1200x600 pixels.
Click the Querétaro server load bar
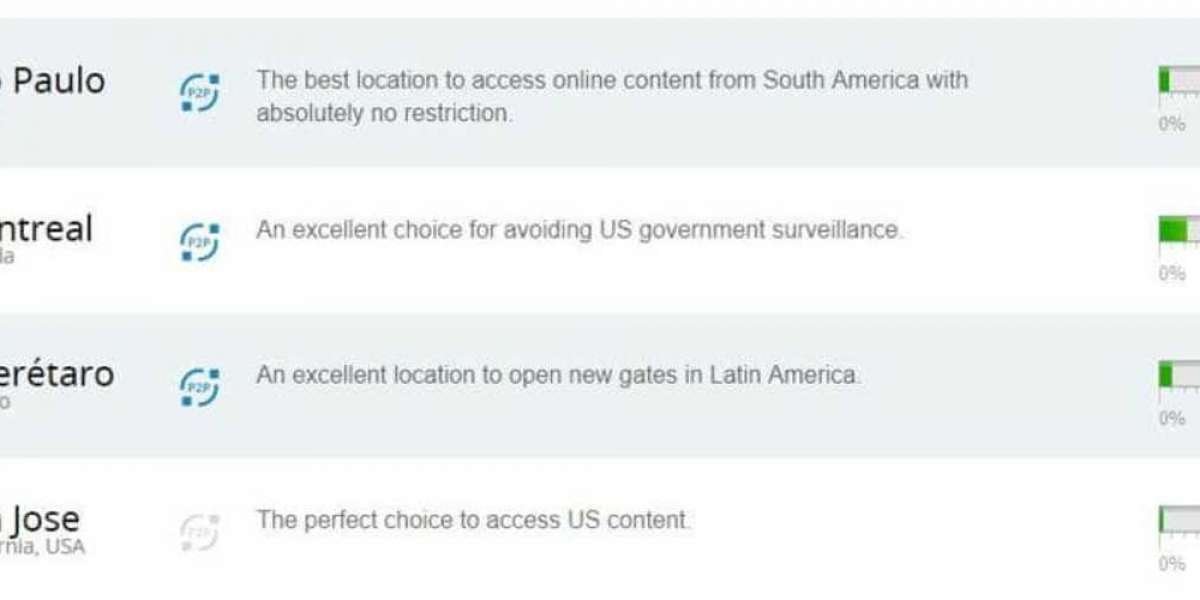point(1179,375)
